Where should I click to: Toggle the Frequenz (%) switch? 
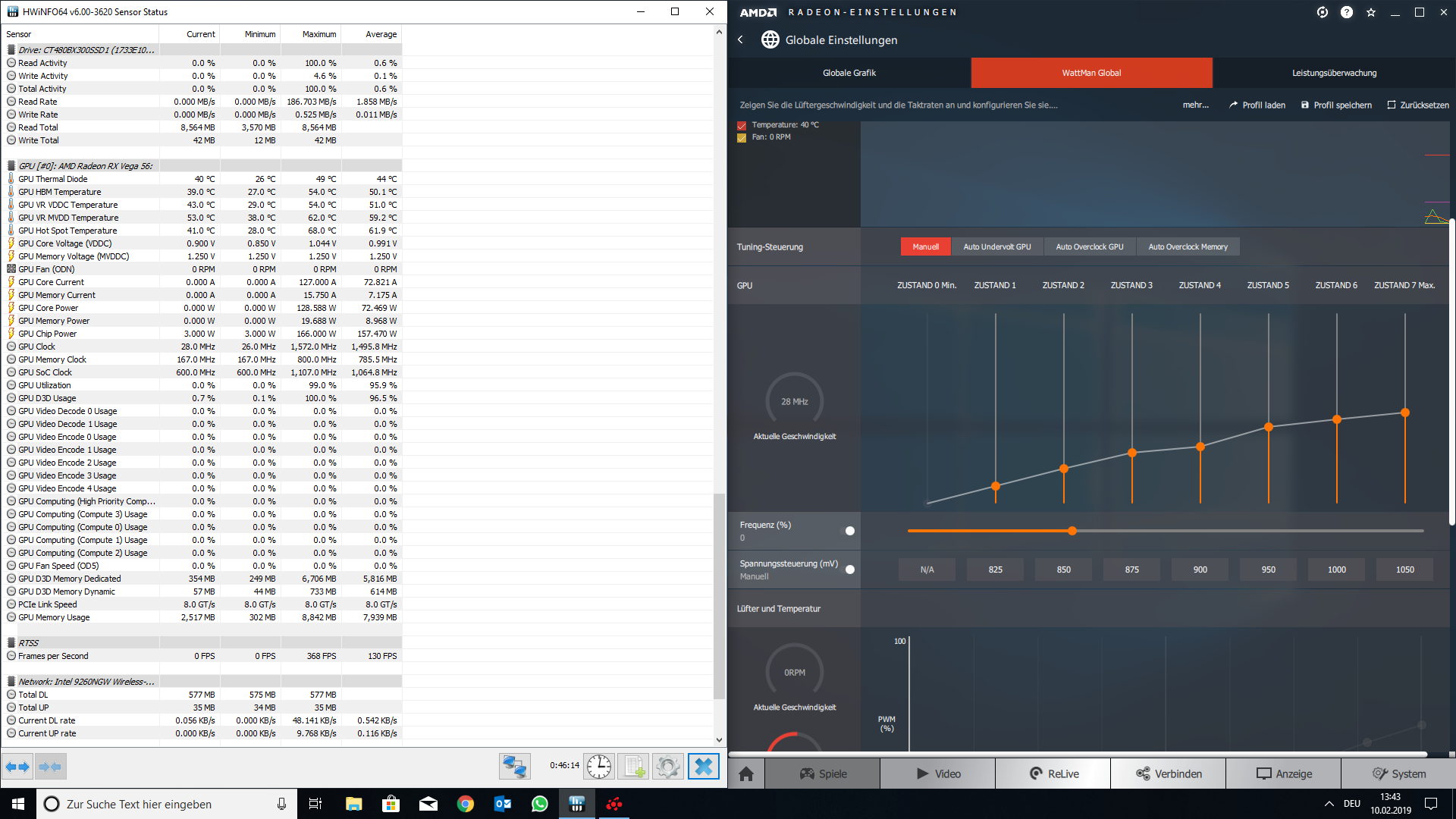pyautogui.click(x=849, y=531)
